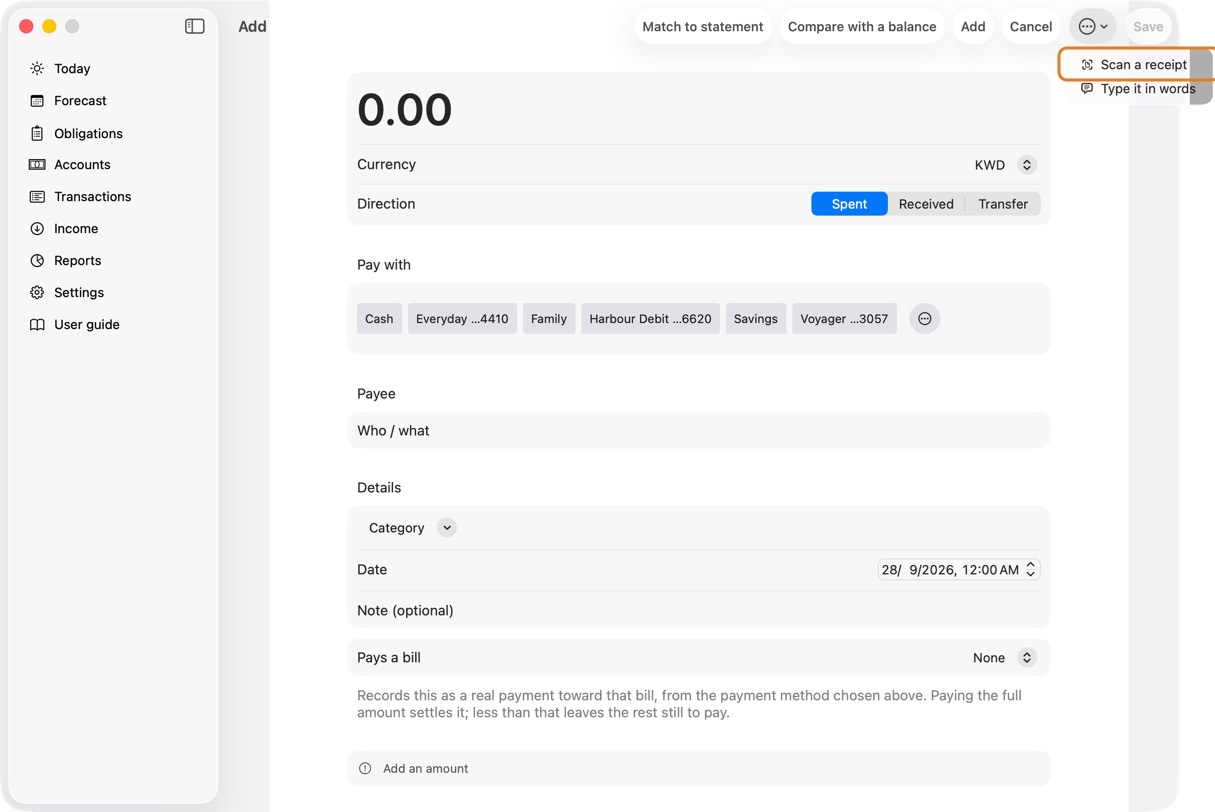Choose Scan a receipt menu item
This screenshot has width=1215, height=812.
(x=1136, y=65)
